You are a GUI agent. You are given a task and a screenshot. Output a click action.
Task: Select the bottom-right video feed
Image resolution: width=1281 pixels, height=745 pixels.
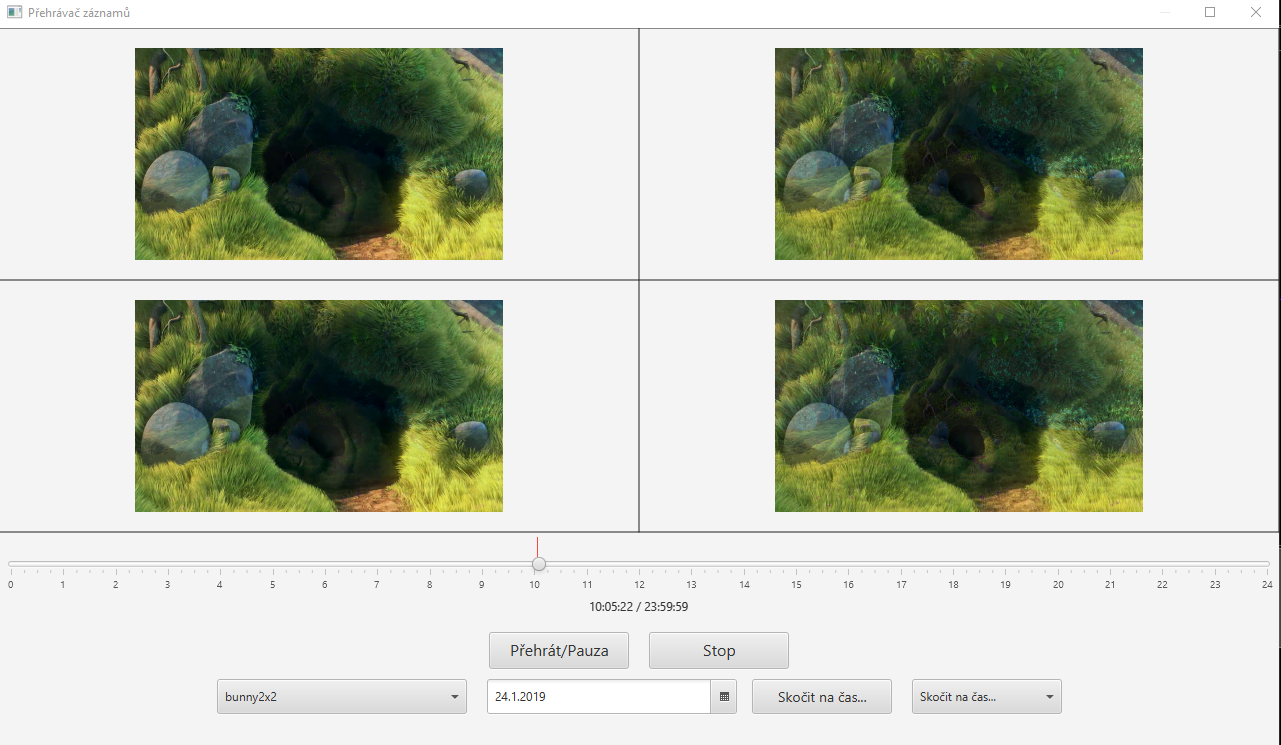pos(958,406)
